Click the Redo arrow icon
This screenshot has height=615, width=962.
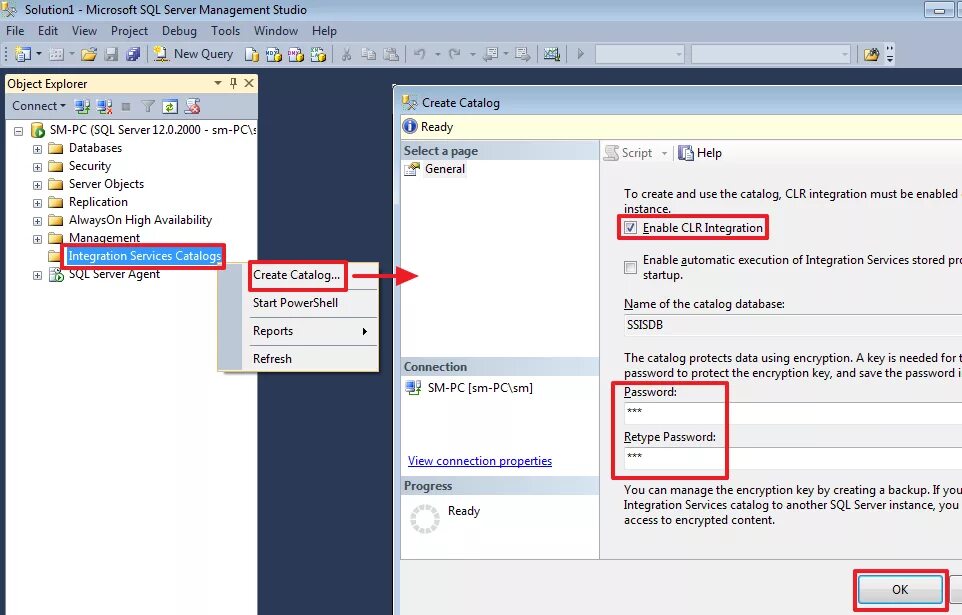(455, 54)
